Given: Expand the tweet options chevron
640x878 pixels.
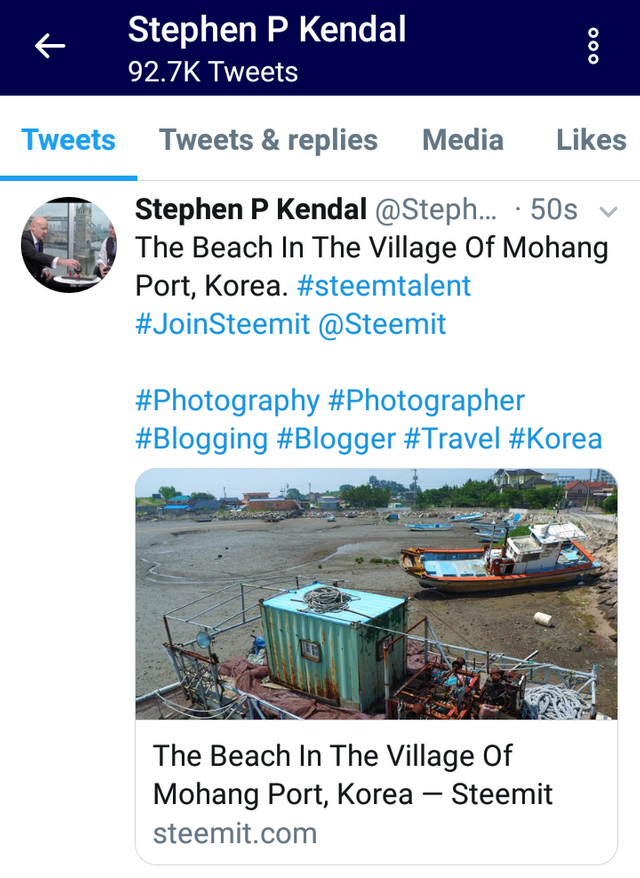Looking at the screenshot, I should [x=607, y=211].
